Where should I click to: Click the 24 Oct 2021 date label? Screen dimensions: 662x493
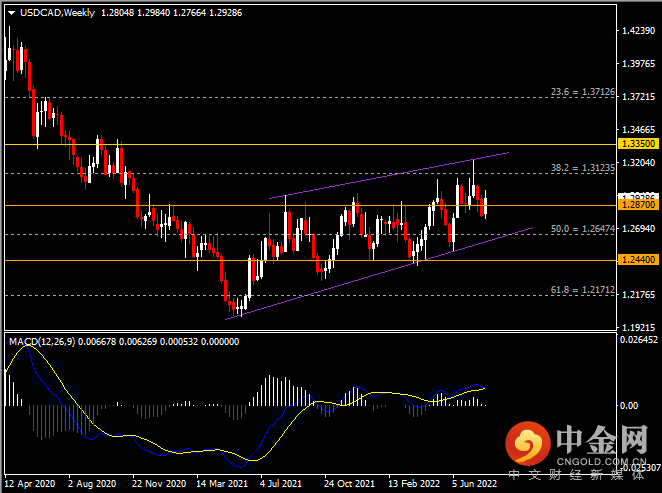click(x=349, y=484)
